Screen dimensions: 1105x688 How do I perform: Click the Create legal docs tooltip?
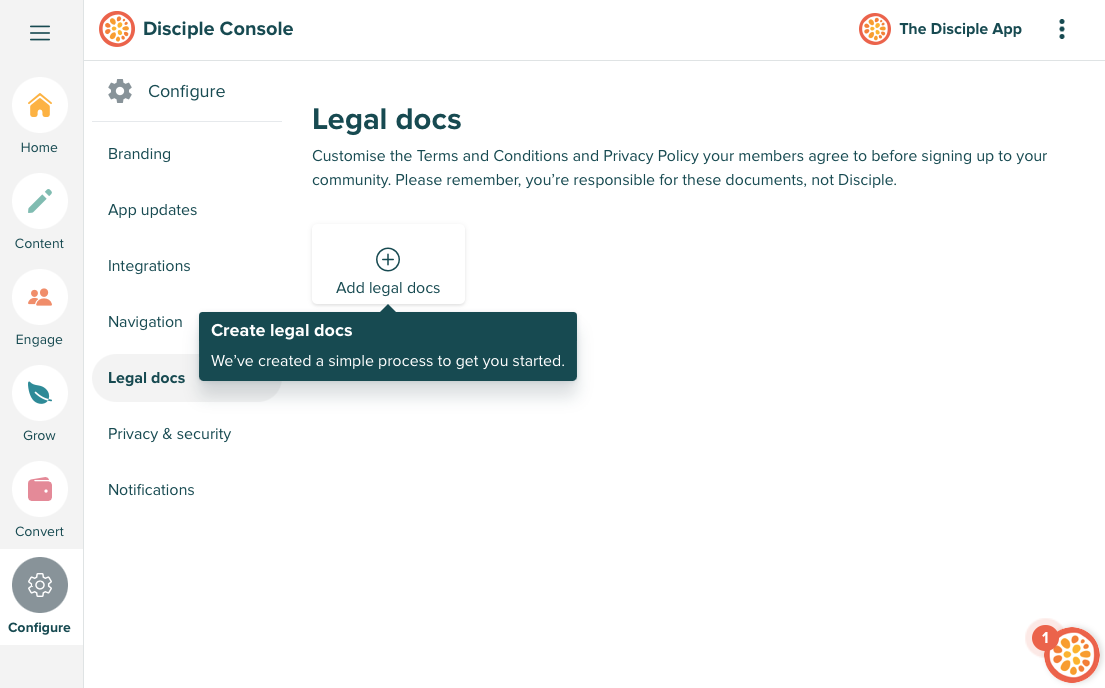pos(388,346)
